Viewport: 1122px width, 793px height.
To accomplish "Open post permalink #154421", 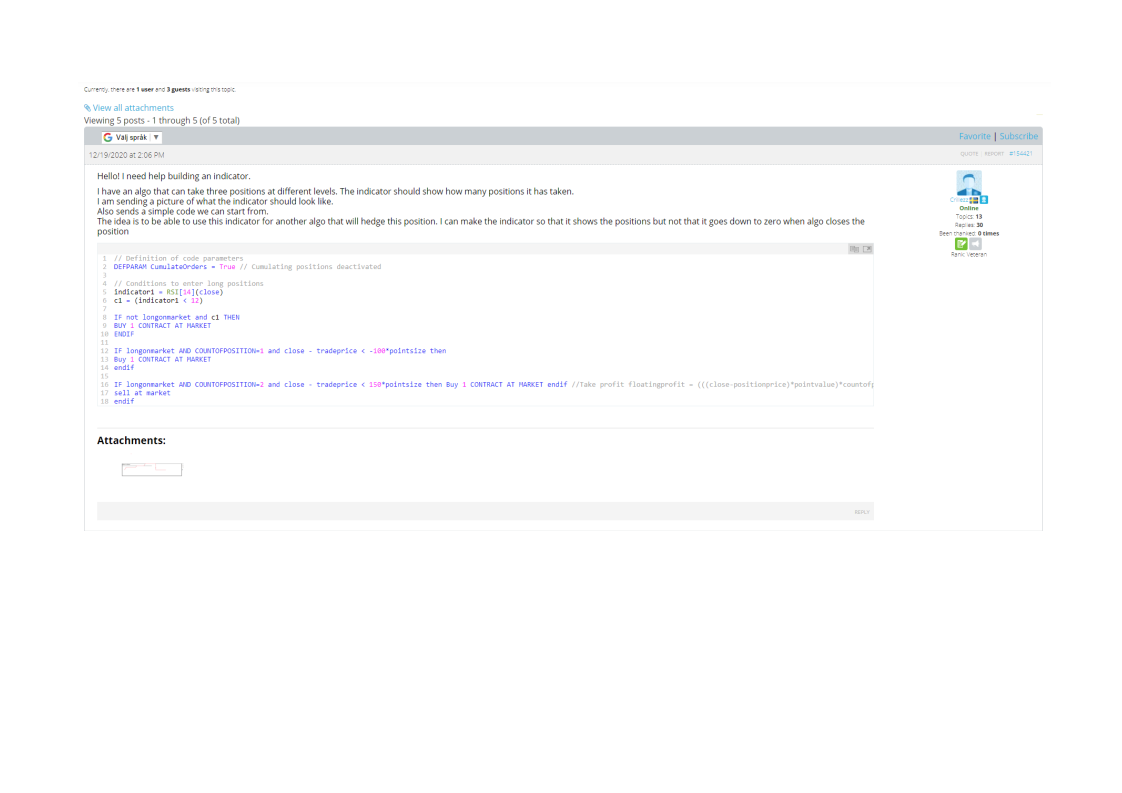I will tap(1020, 154).
